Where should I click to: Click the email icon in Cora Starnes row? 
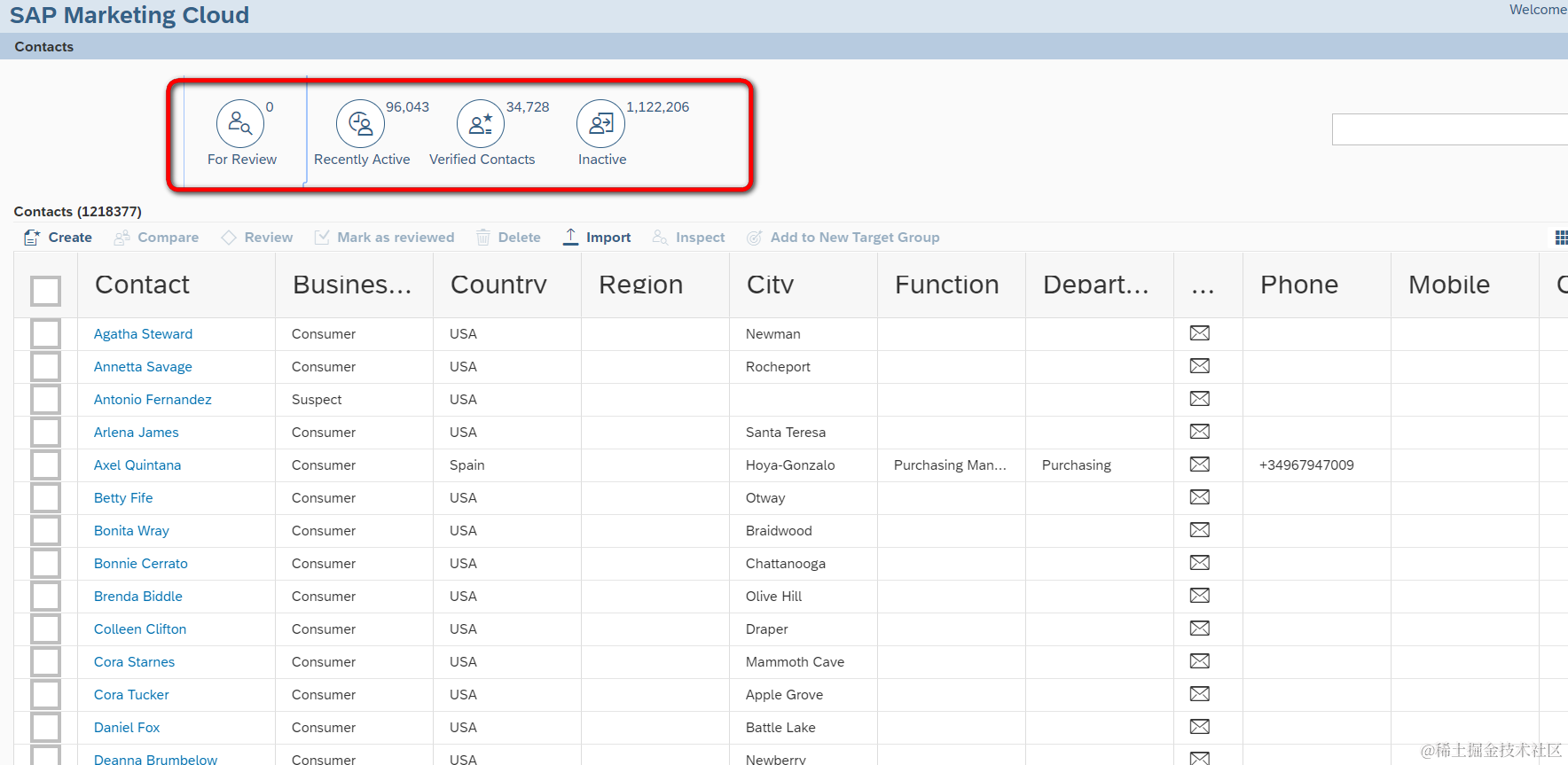coord(1200,661)
